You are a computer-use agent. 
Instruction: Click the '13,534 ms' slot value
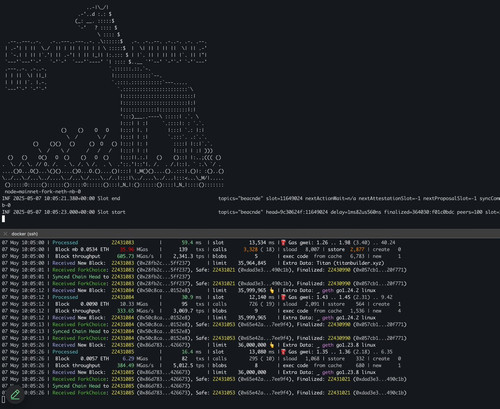(262, 243)
